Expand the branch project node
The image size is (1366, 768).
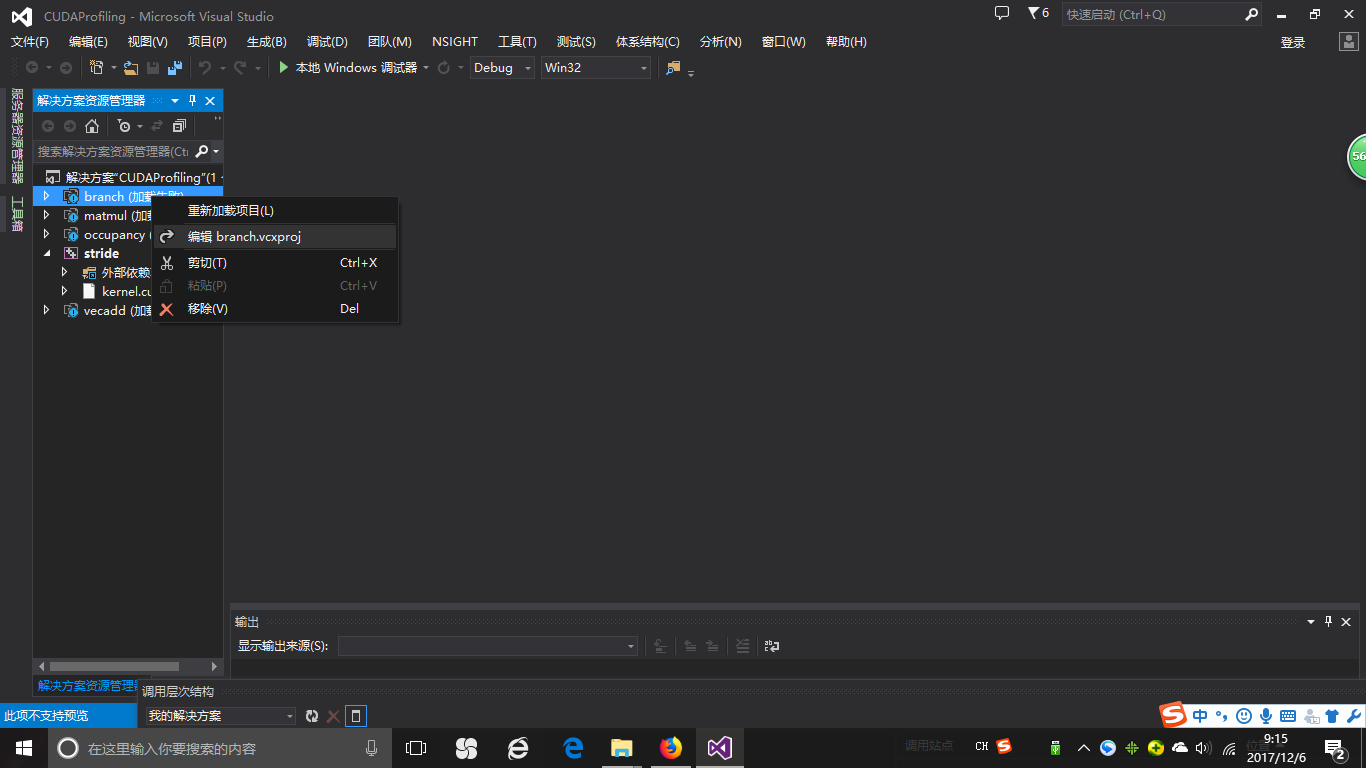[x=46, y=196]
